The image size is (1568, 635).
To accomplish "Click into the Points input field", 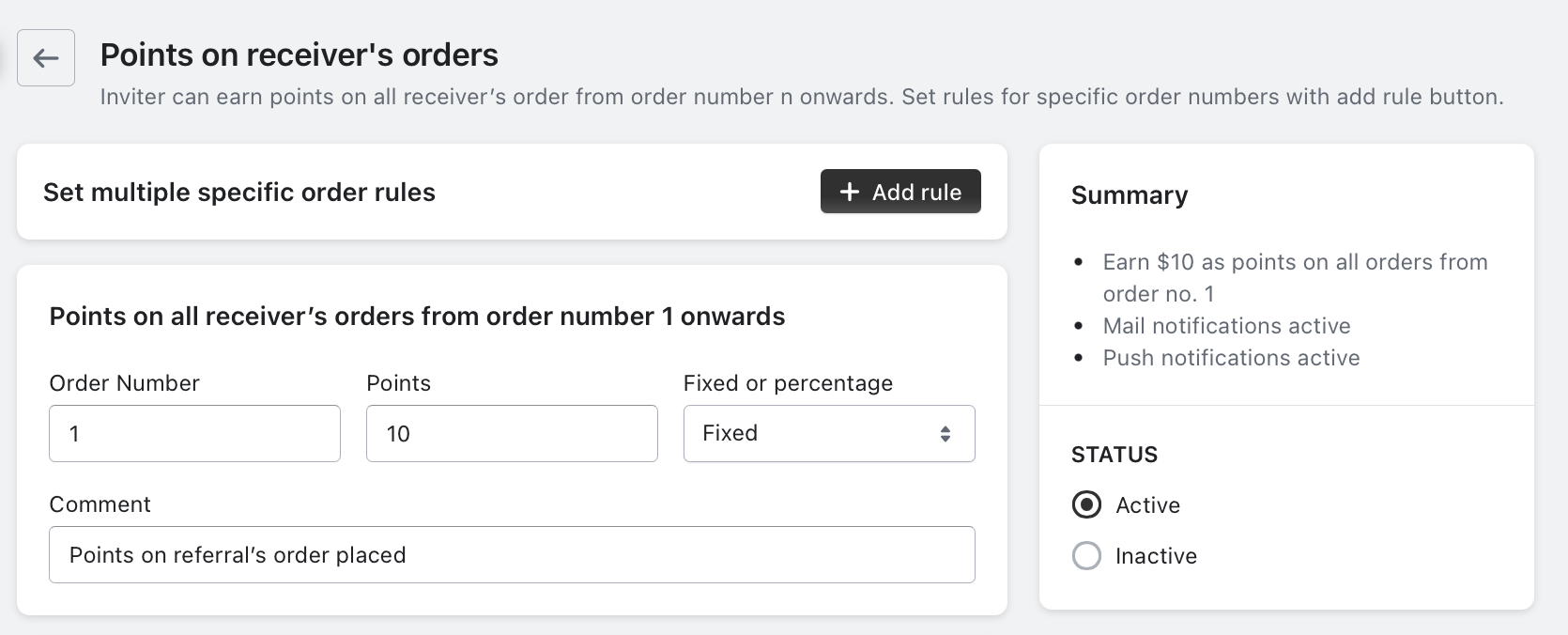I will point(512,433).
